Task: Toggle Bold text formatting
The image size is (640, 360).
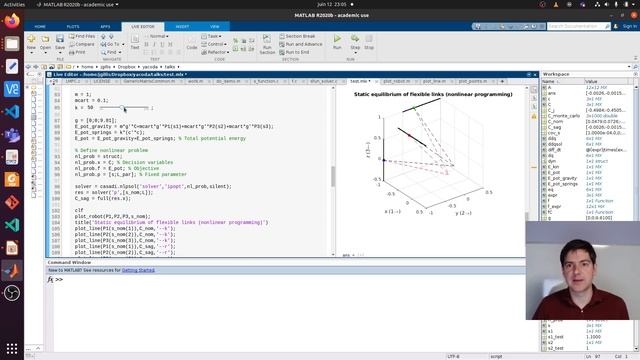Action: click(x=147, y=44)
